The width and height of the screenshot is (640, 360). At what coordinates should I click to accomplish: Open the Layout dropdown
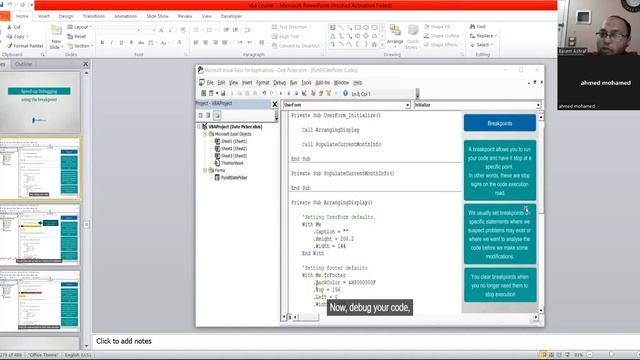80,27
